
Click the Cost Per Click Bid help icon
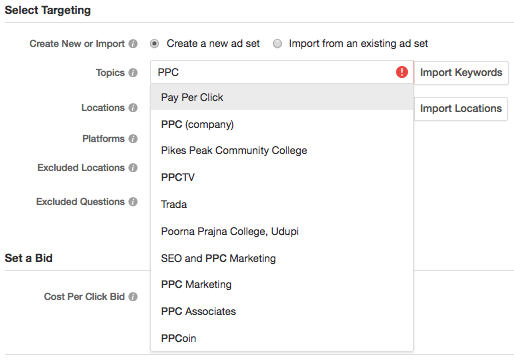click(x=133, y=297)
